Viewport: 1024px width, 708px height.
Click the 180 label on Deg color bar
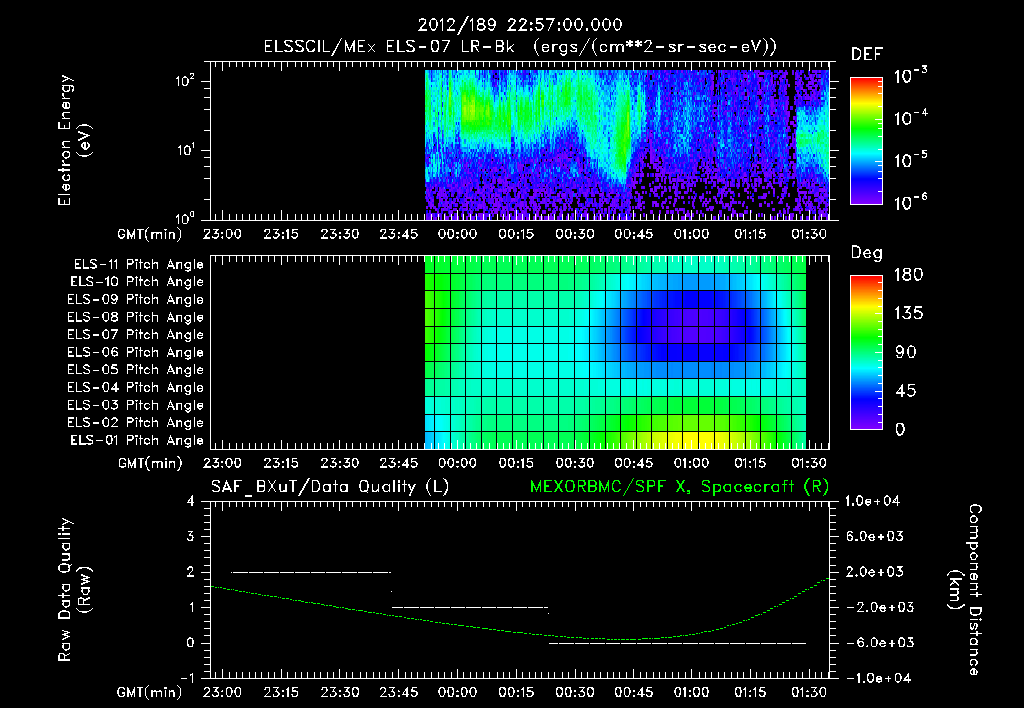[908, 275]
